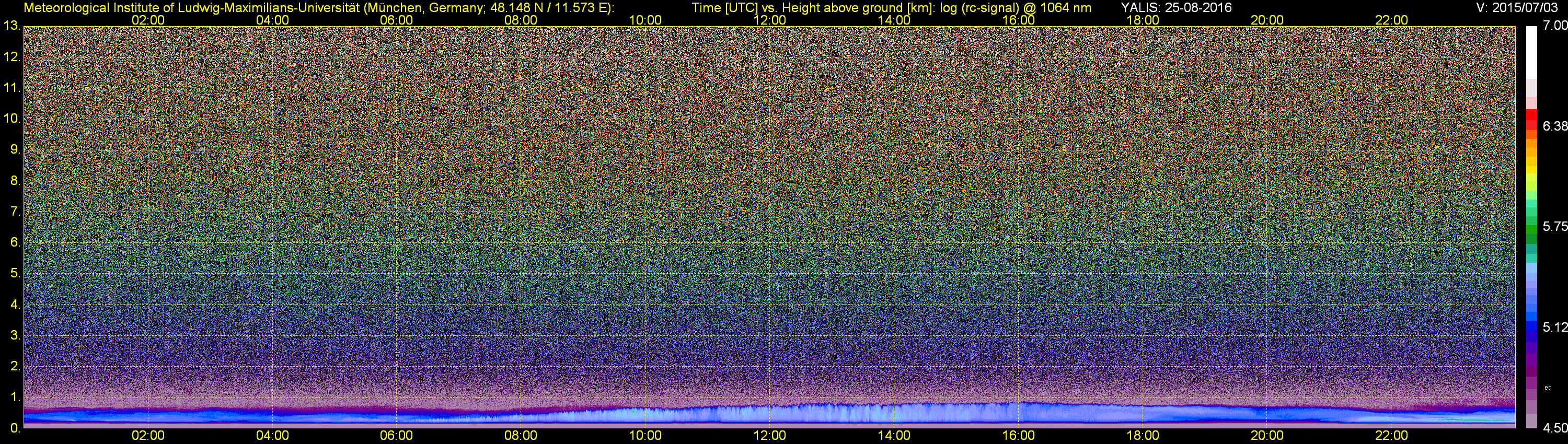Viewport: 1568px width, 444px height.
Task: Select the 22:00 tick label on the bottom axis
Action: coord(1391,436)
